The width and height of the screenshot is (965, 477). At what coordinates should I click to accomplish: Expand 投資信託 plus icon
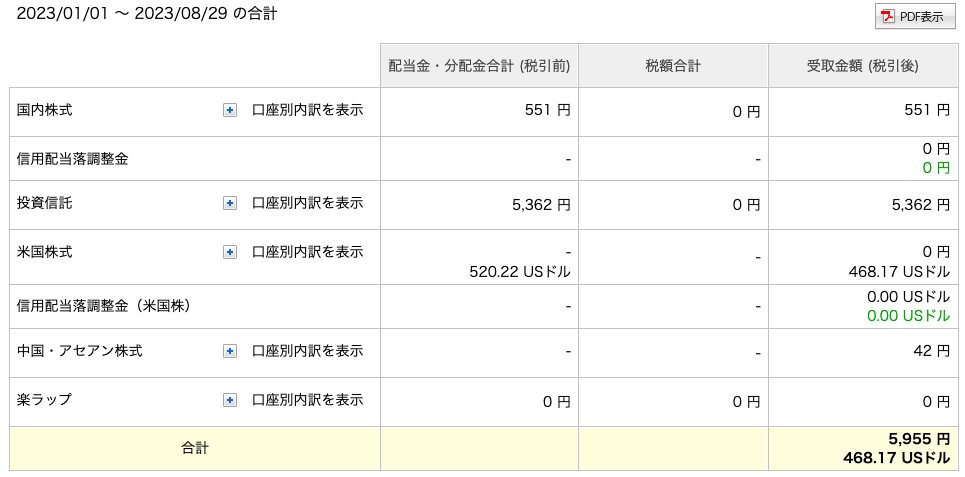[230, 203]
